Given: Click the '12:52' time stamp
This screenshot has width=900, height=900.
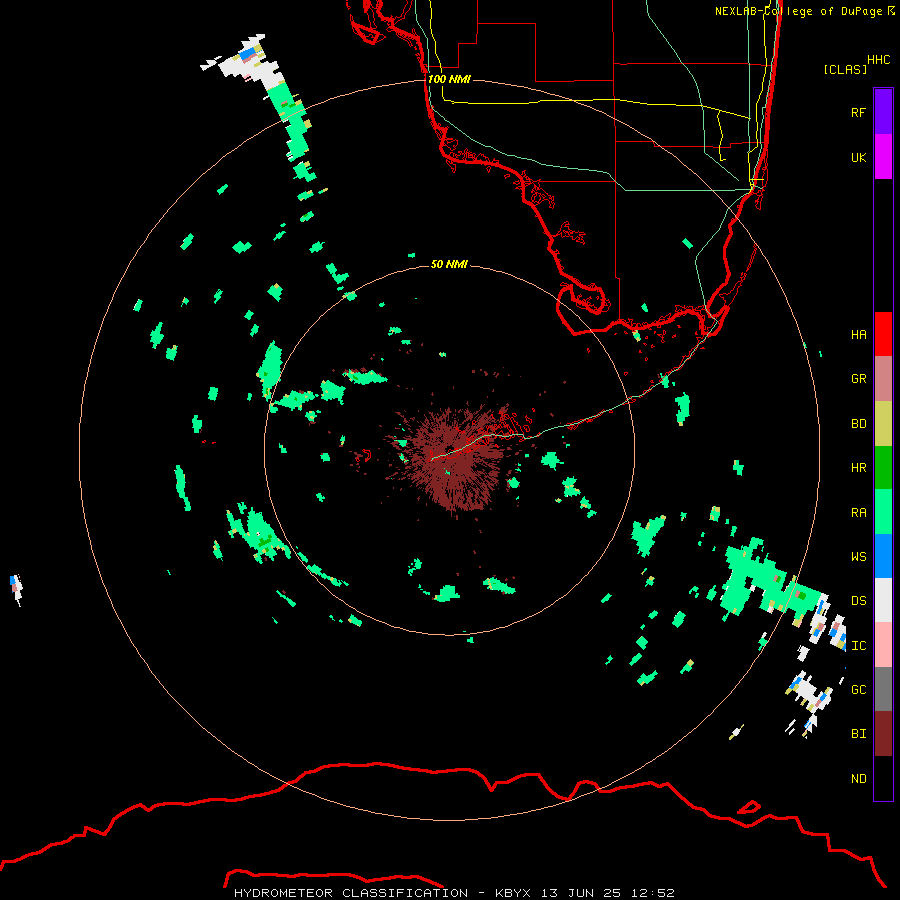Looking at the screenshot, I should click(653, 893).
